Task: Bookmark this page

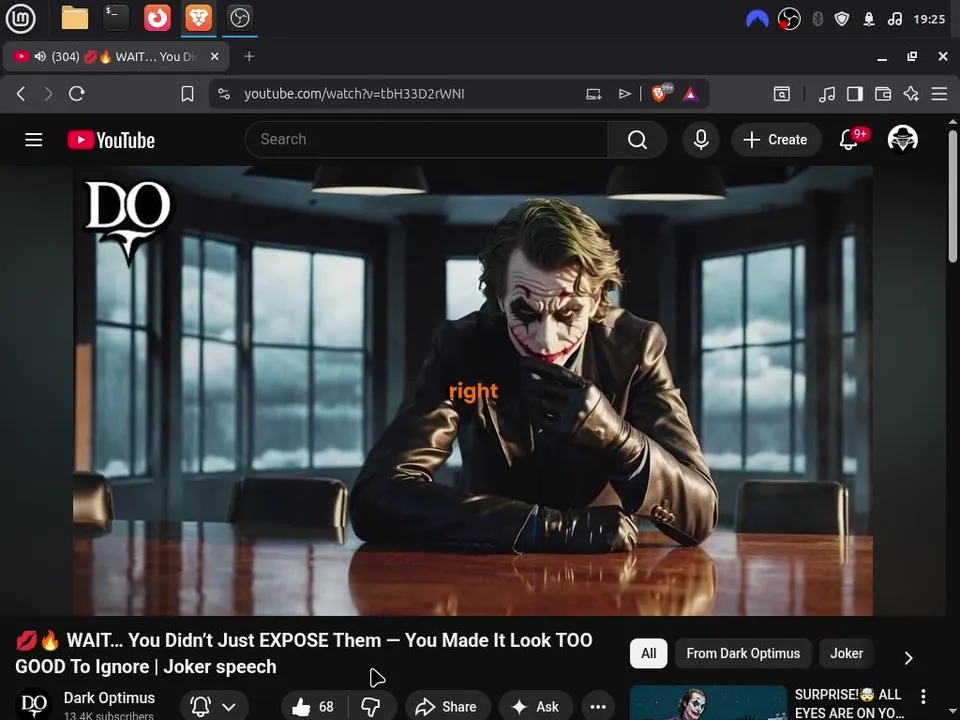Action: tap(187, 94)
